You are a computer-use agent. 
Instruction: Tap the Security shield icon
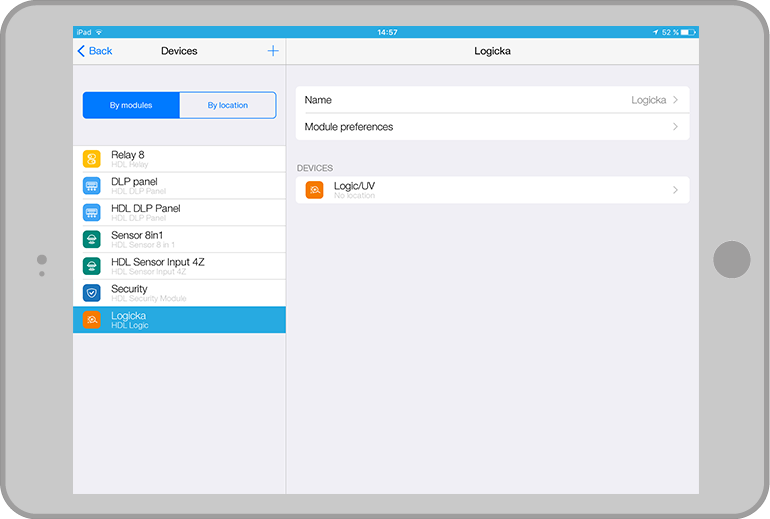[92, 293]
